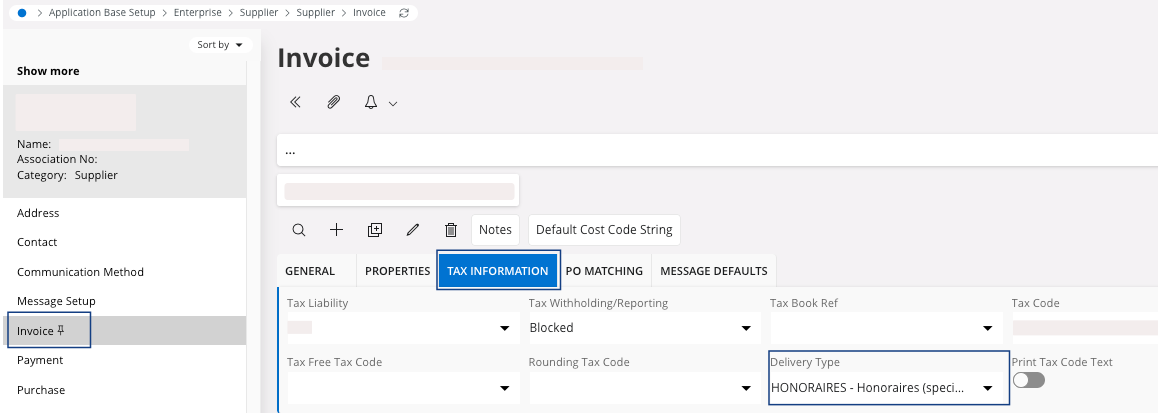Switch to the PO Matching tab
1158x413 pixels.
point(604,271)
